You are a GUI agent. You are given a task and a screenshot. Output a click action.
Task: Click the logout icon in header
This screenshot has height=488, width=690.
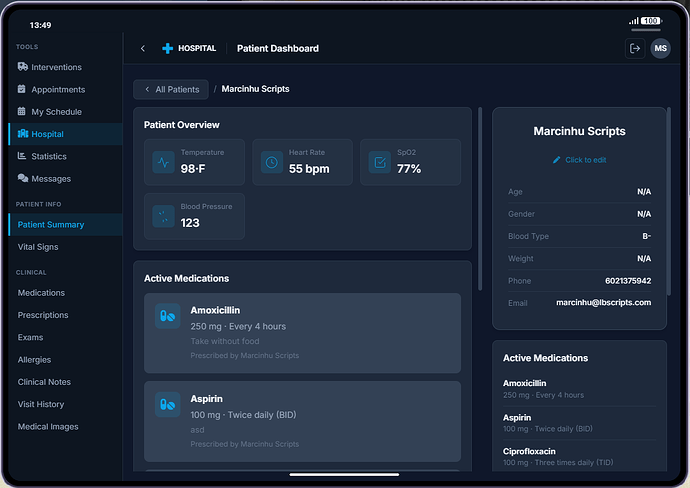tap(634, 48)
